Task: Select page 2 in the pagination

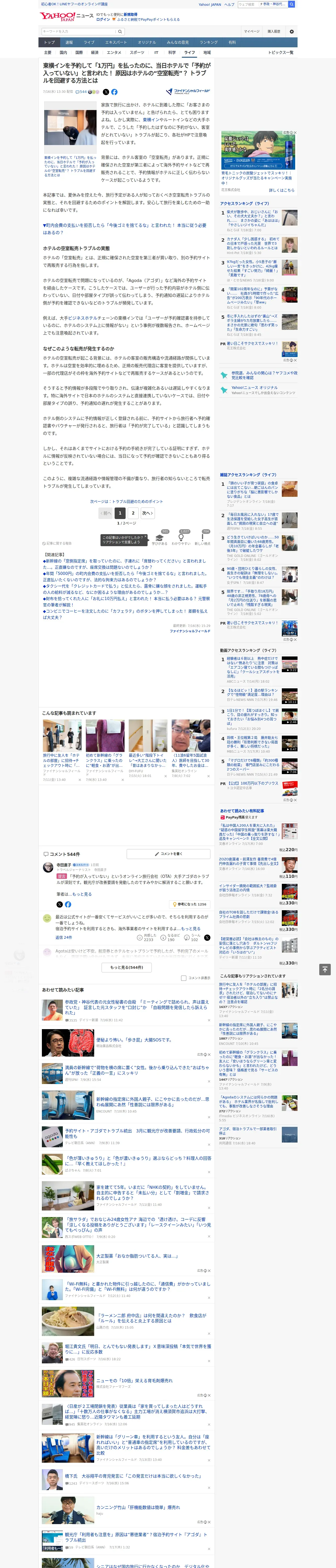Action: pyautogui.click(x=133, y=513)
